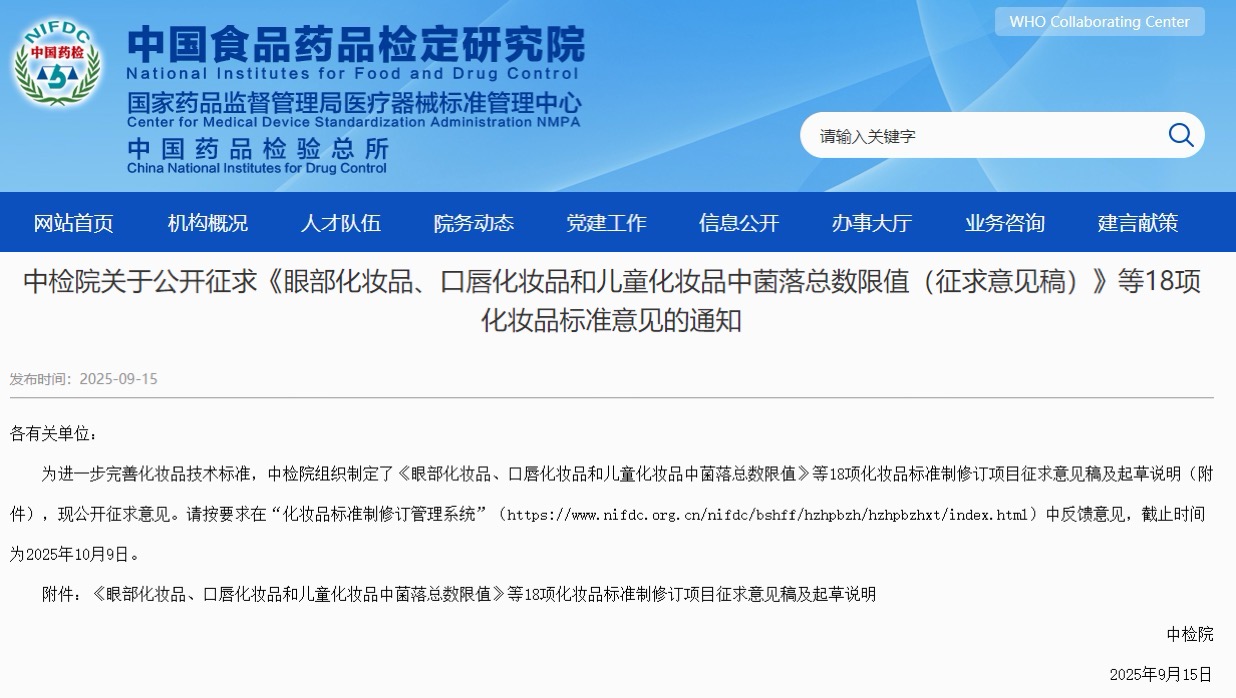Open the 附件 draft standards attachment link
Screen dimensions: 1236x698
(x=484, y=594)
